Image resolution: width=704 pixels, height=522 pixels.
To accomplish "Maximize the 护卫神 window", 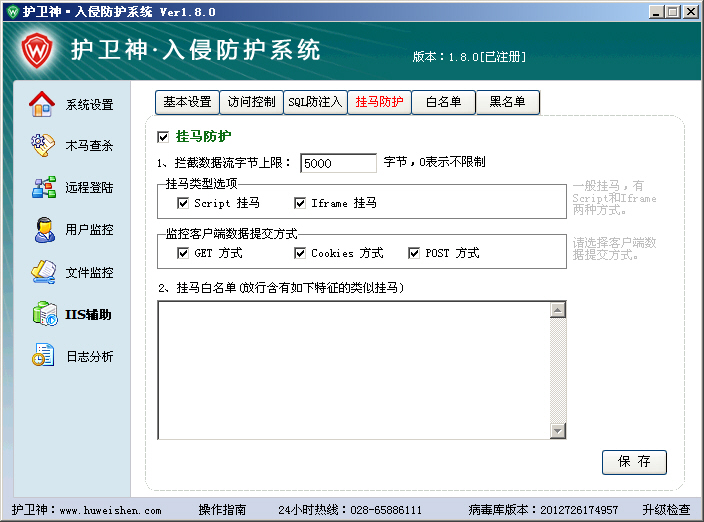I will coord(672,12).
